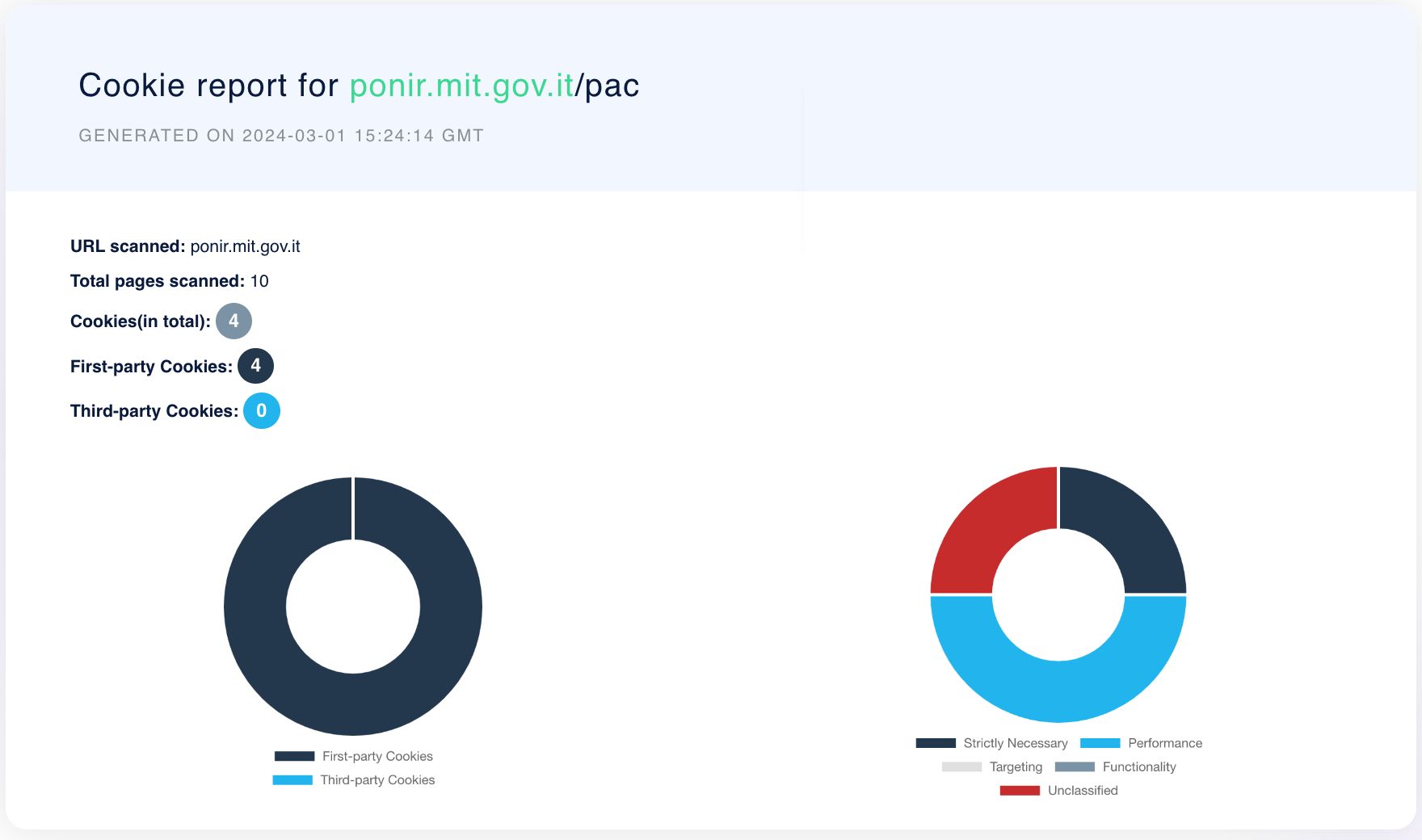Image resolution: width=1422 pixels, height=840 pixels.
Task: Click the total cookies count badge
Action: pos(233,321)
